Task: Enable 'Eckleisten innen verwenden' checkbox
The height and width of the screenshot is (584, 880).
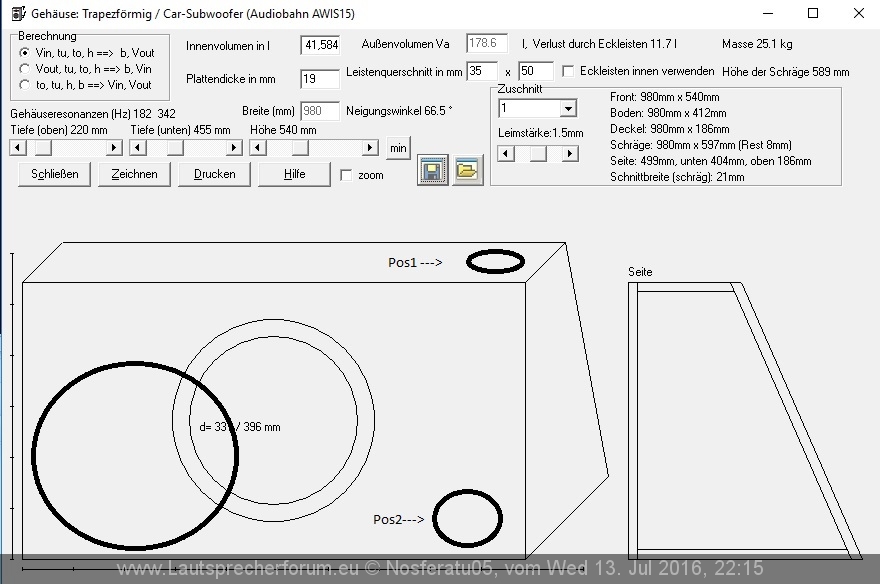Action: (x=569, y=72)
